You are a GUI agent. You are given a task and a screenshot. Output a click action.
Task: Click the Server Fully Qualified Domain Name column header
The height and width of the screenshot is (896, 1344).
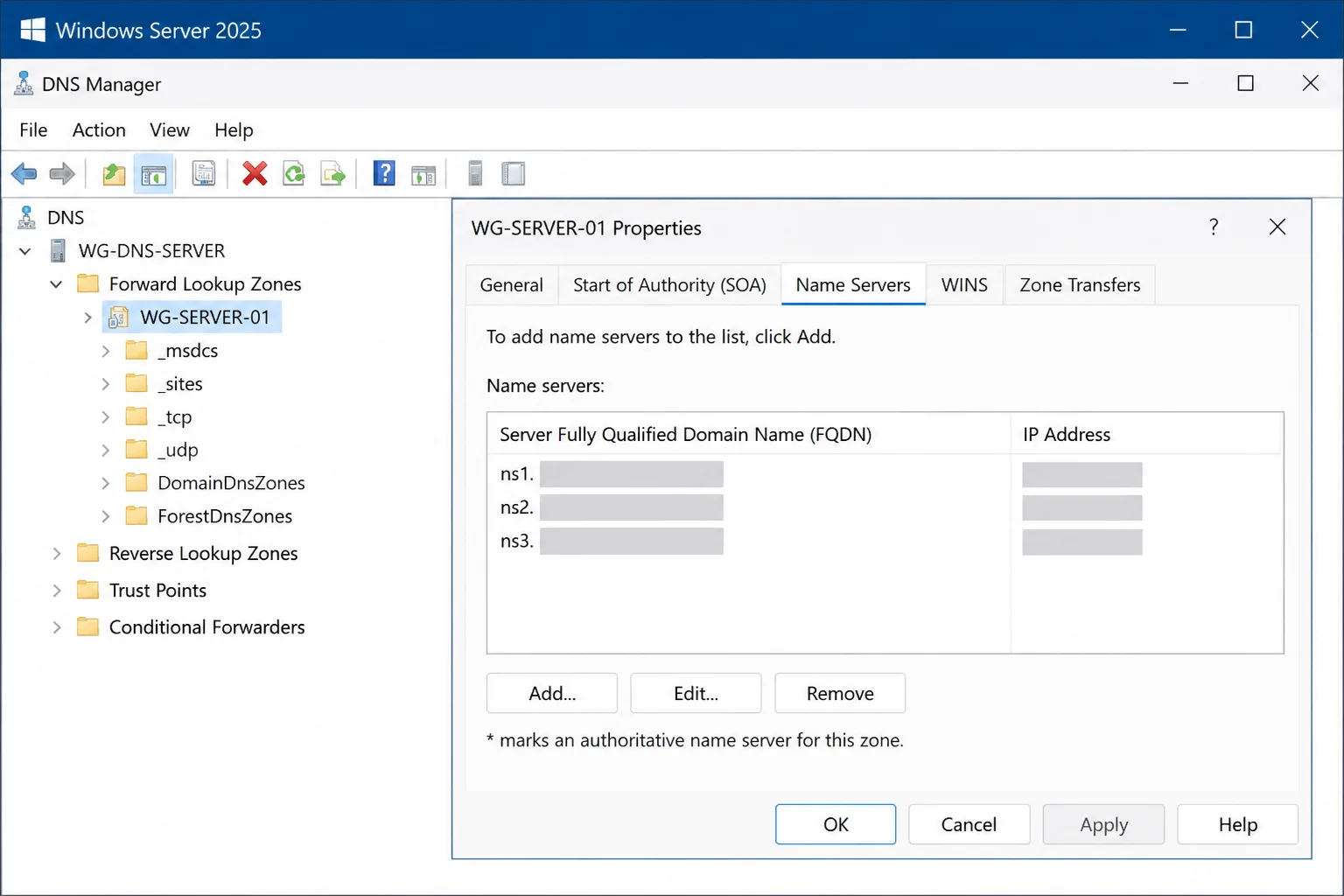click(x=749, y=434)
